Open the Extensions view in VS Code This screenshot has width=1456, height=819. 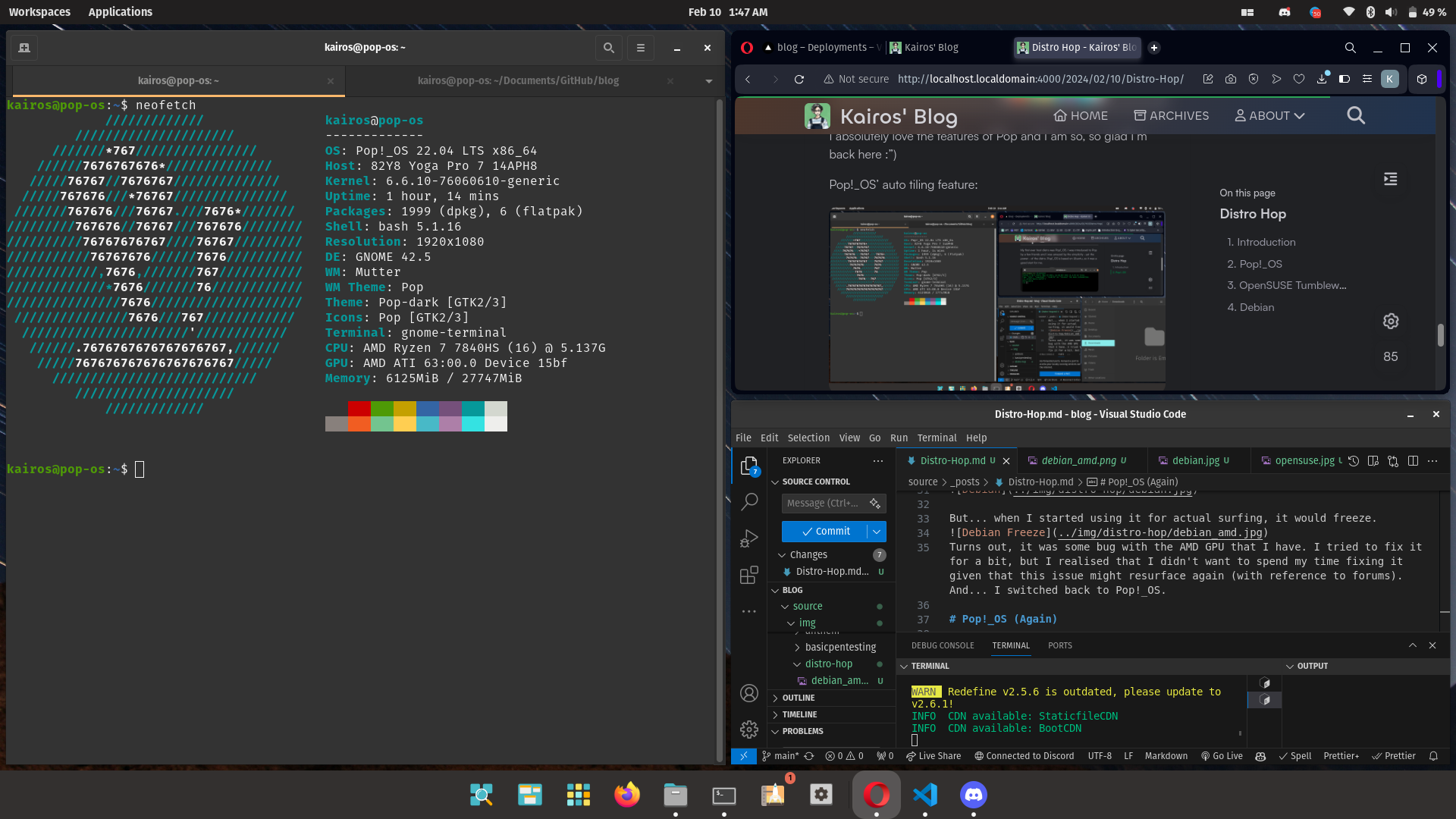(x=749, y=575)
